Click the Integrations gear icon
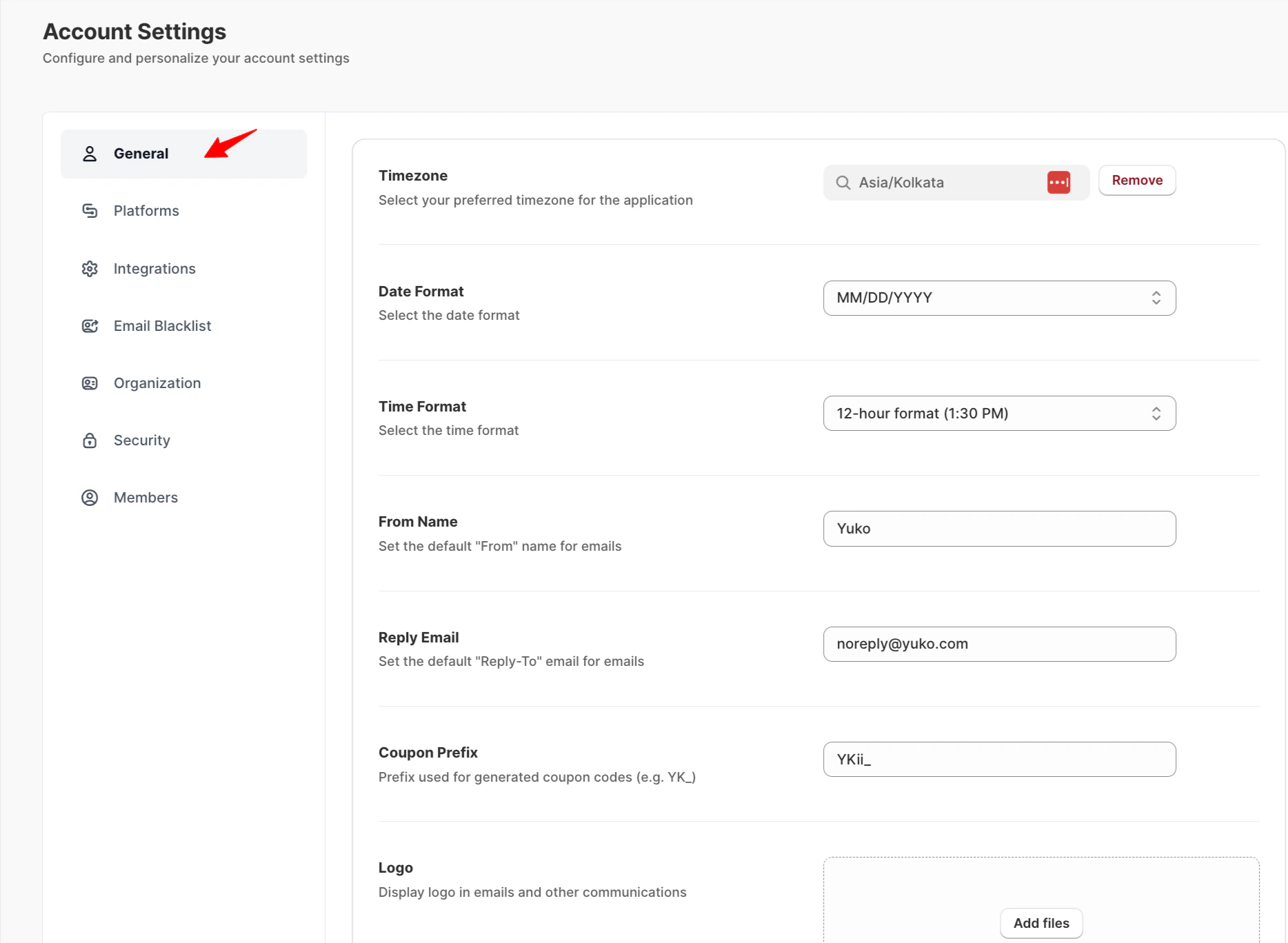 (x=90, y=269)
